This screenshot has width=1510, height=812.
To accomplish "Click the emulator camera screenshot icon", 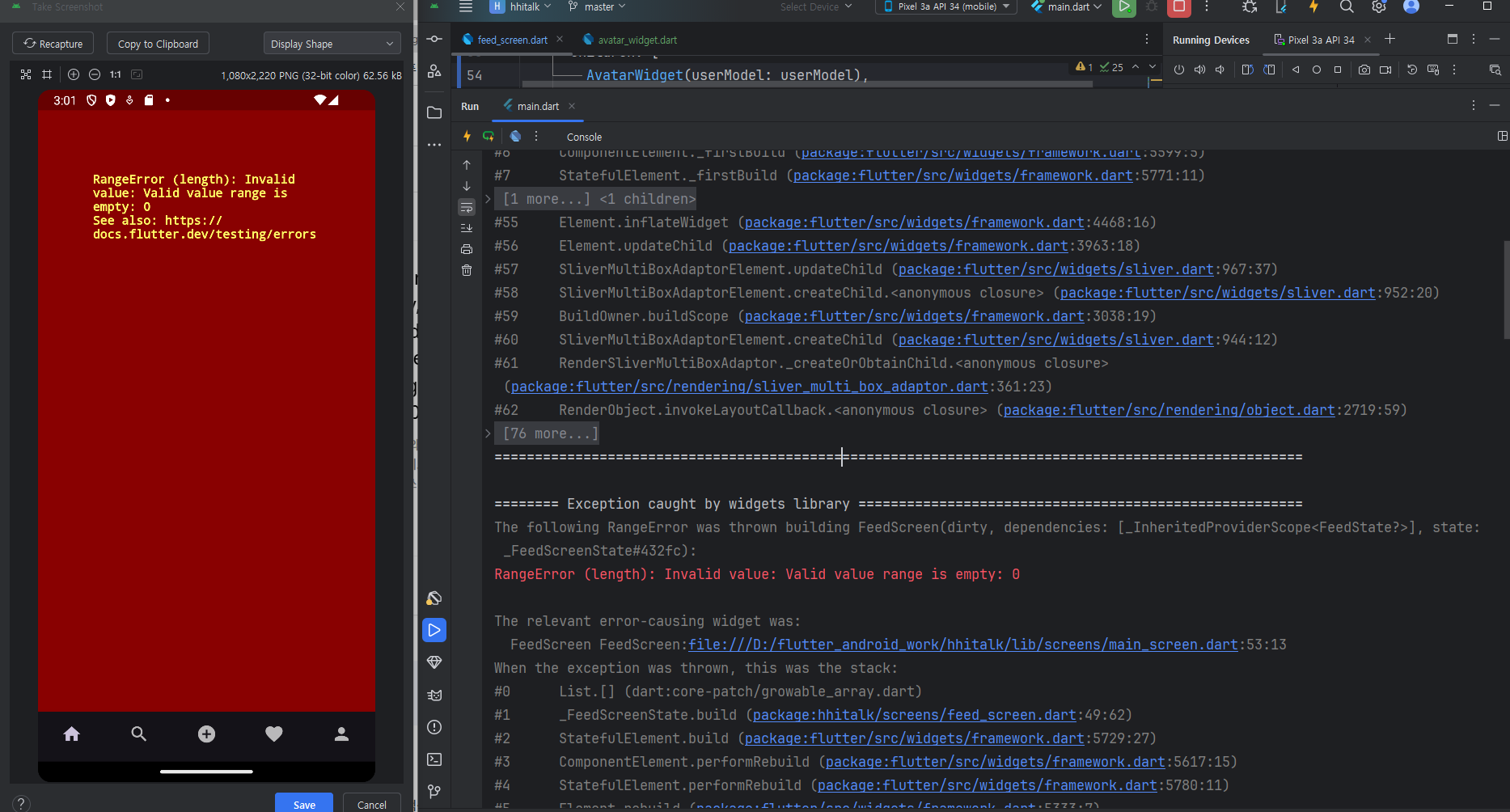I will point(1364,70).
